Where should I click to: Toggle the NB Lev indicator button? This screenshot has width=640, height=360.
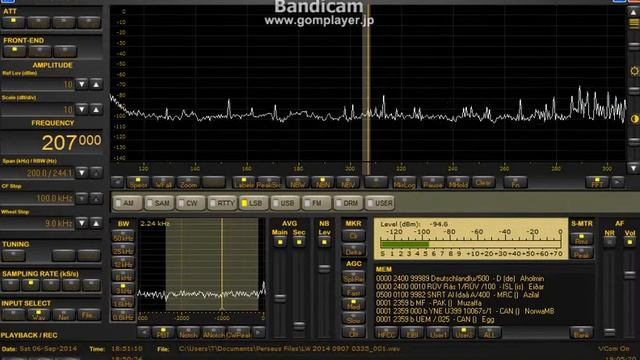pyautogui.click(x=324, y=242)
